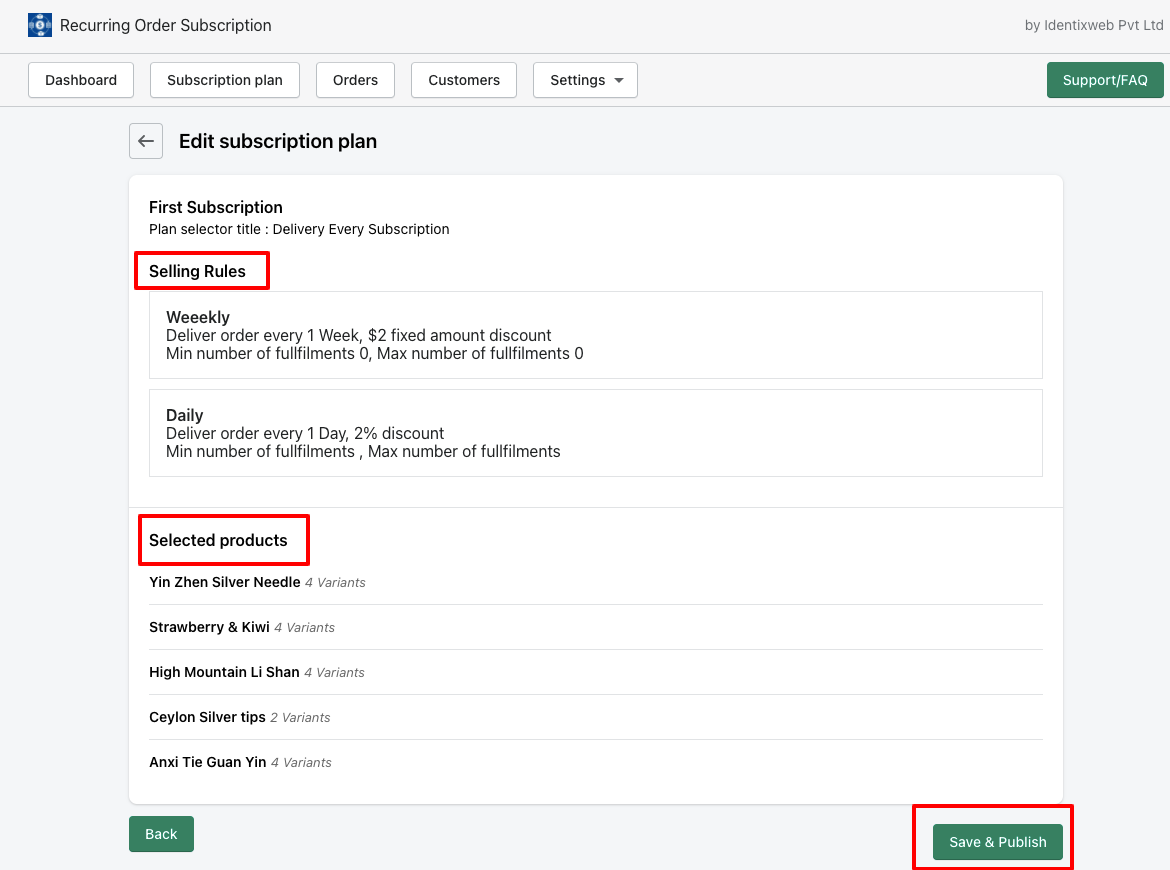This screenshot has width=1170, height=870.
Task: Click 'by Identixweb Pvt Ltd' text
Action: tap(1094, 25)
